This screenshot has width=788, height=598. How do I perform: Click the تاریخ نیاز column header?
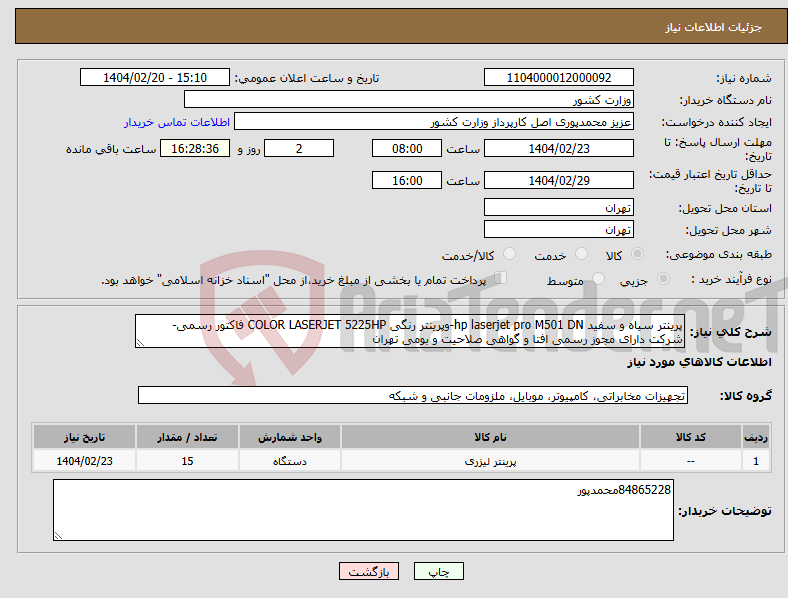(84, 437)
